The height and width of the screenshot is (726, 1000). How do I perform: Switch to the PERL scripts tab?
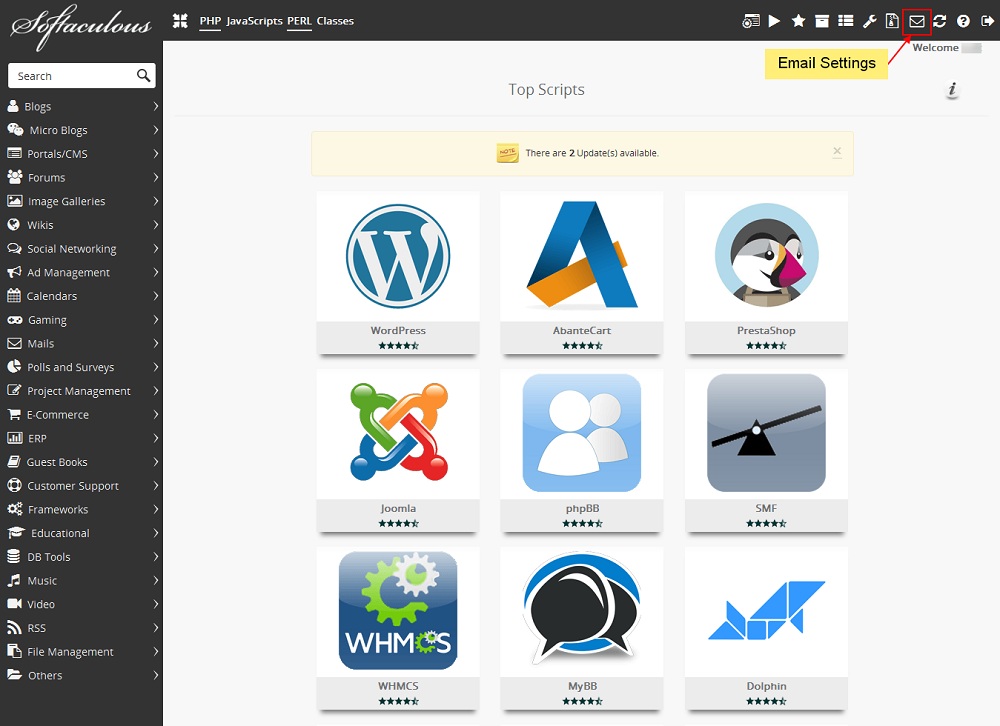pyautogui.click(x=299, y=21)
